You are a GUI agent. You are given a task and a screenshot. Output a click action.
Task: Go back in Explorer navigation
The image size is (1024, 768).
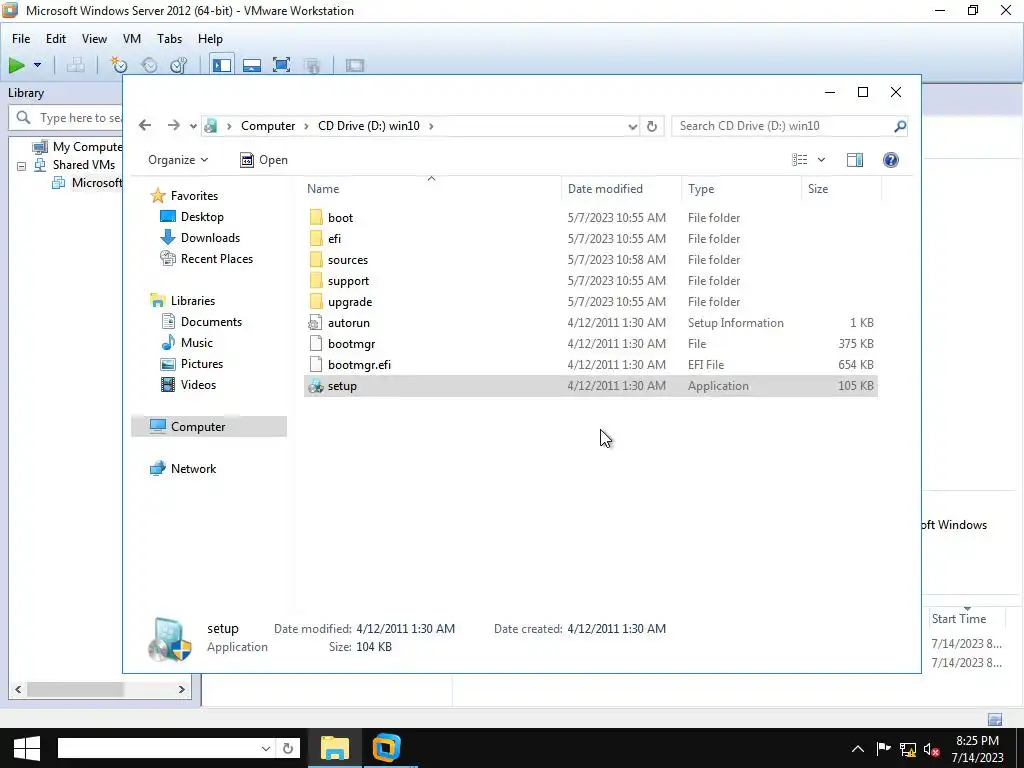click(145, 125)
